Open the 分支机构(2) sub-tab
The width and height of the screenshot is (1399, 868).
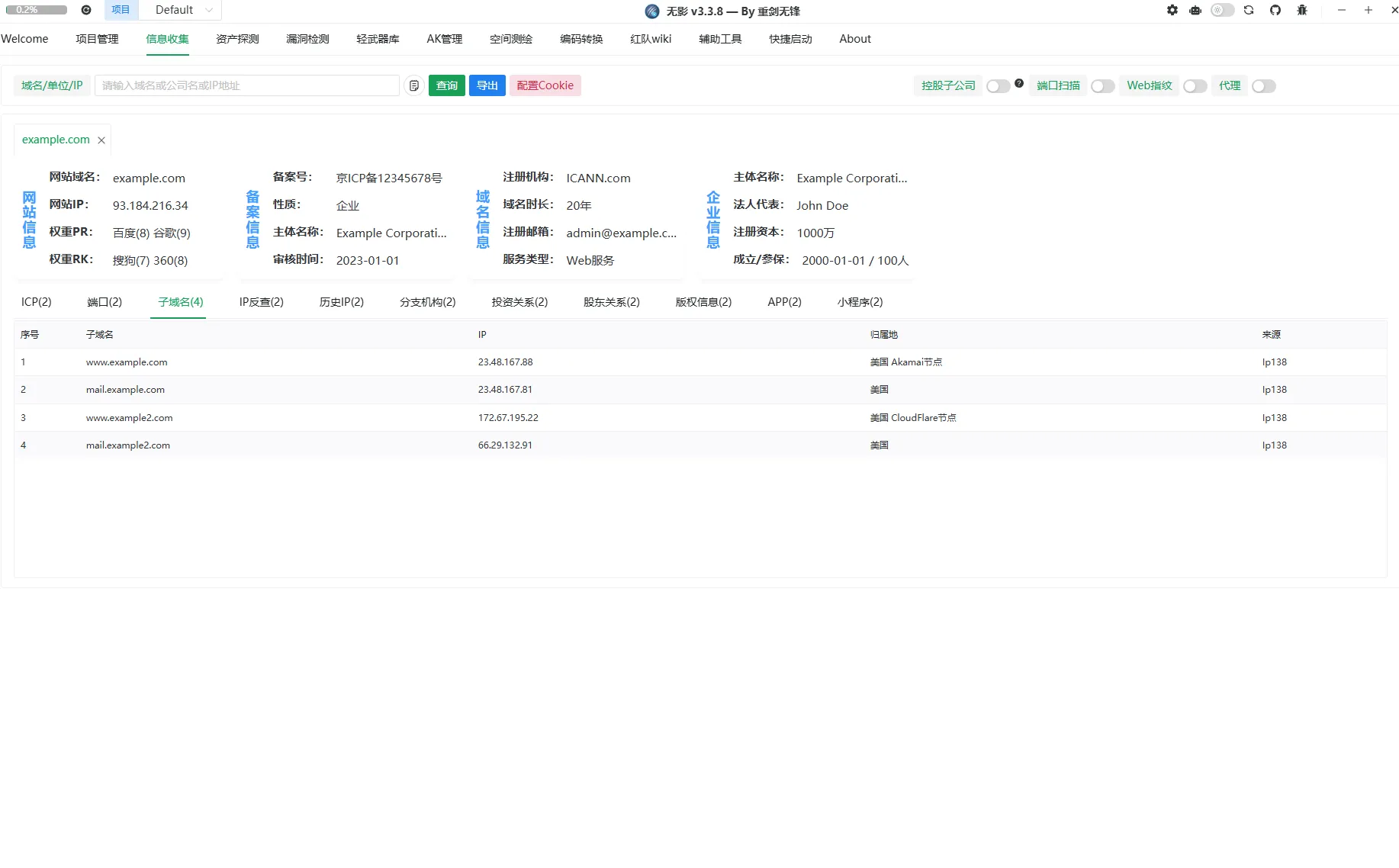point(428,302)
